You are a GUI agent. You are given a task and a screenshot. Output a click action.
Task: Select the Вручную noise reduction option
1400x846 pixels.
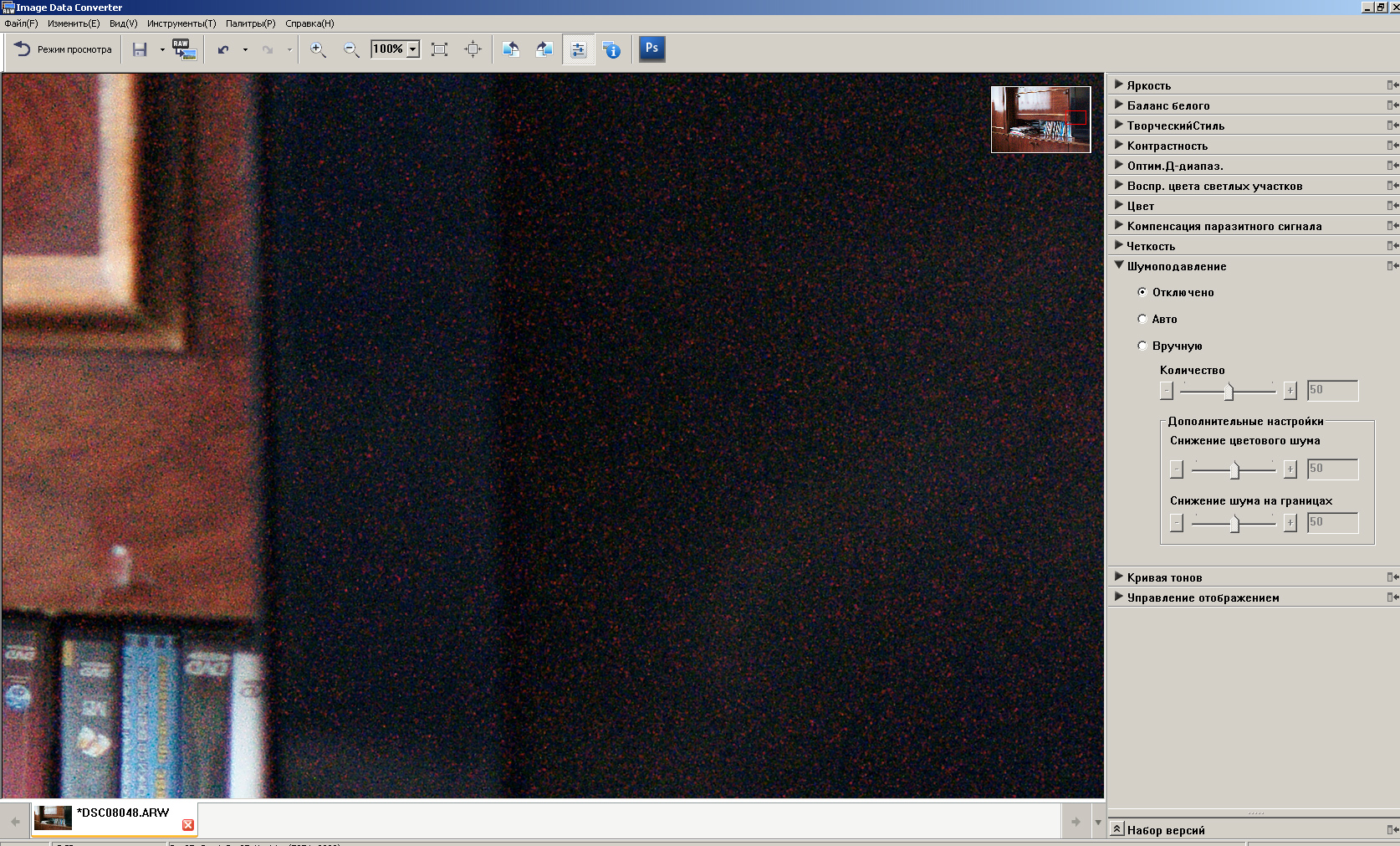(x=1142, y=346)
